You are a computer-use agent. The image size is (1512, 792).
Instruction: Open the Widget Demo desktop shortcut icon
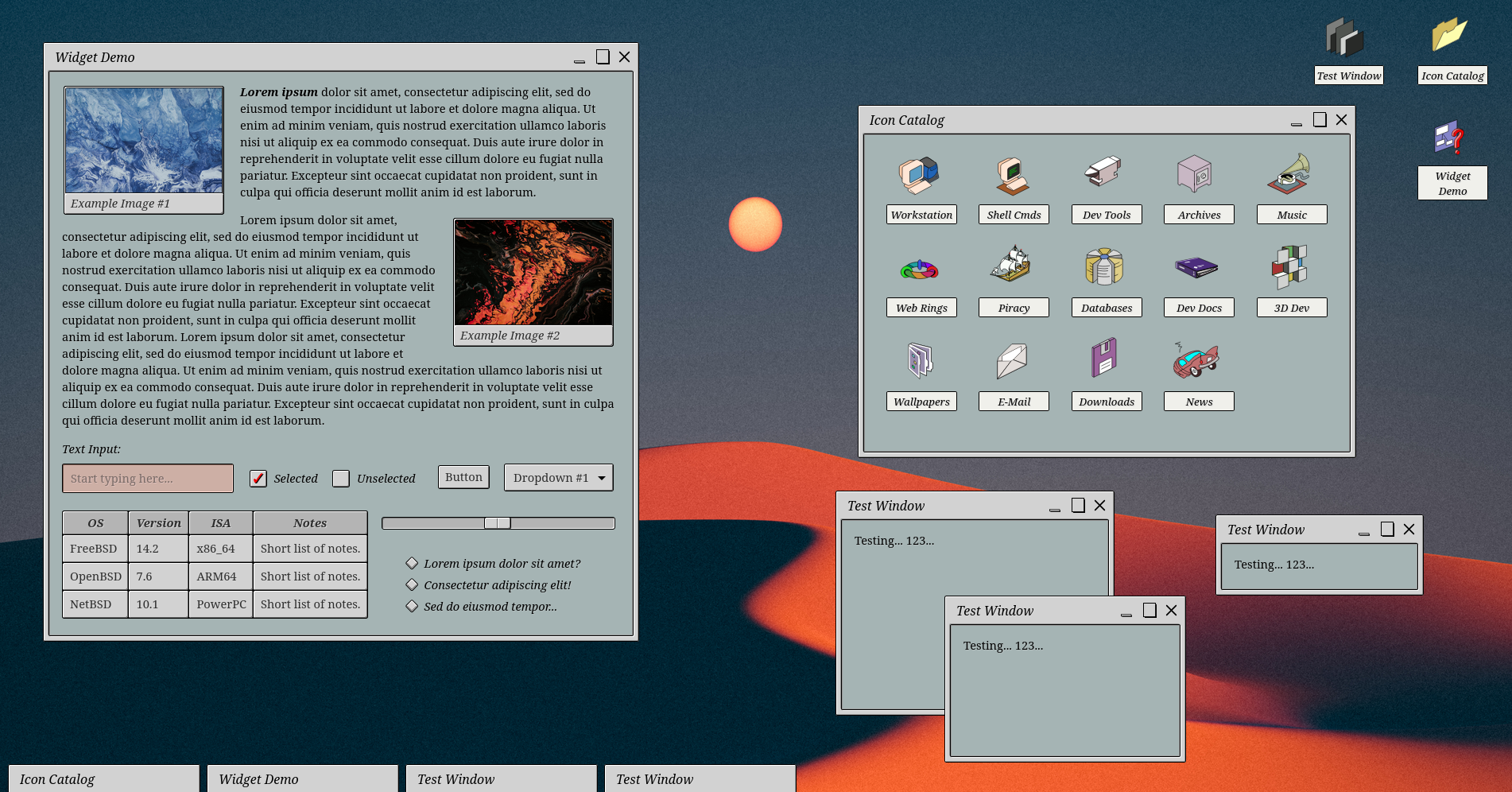pyautogui.click(x=1451, y=139)
